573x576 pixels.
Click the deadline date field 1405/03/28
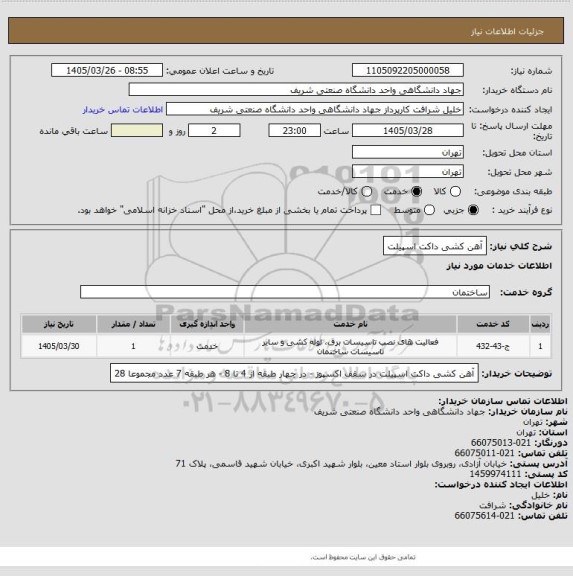tap(408, 130)
